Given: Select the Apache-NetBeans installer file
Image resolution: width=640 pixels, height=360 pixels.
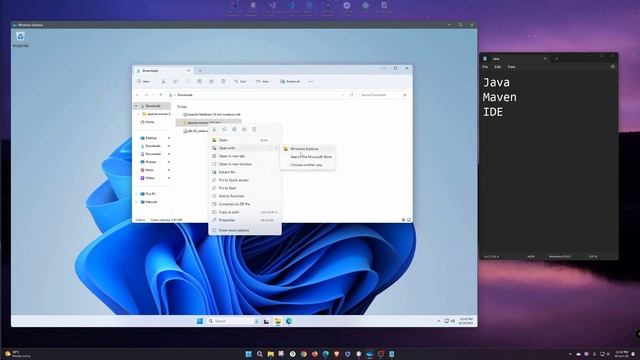Looking at the screenshot, I should tap(212, 115).
